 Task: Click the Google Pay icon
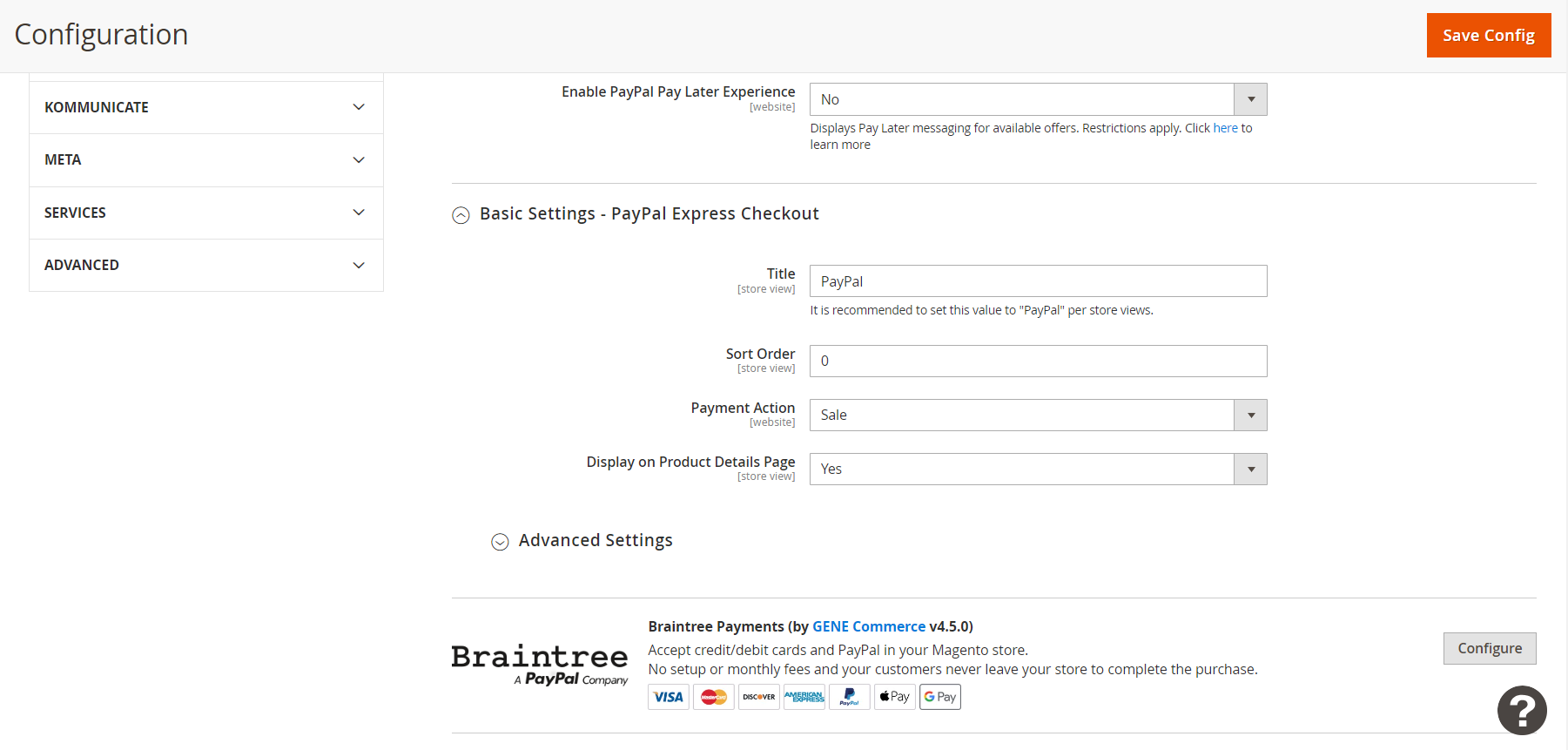click(940, 697)
